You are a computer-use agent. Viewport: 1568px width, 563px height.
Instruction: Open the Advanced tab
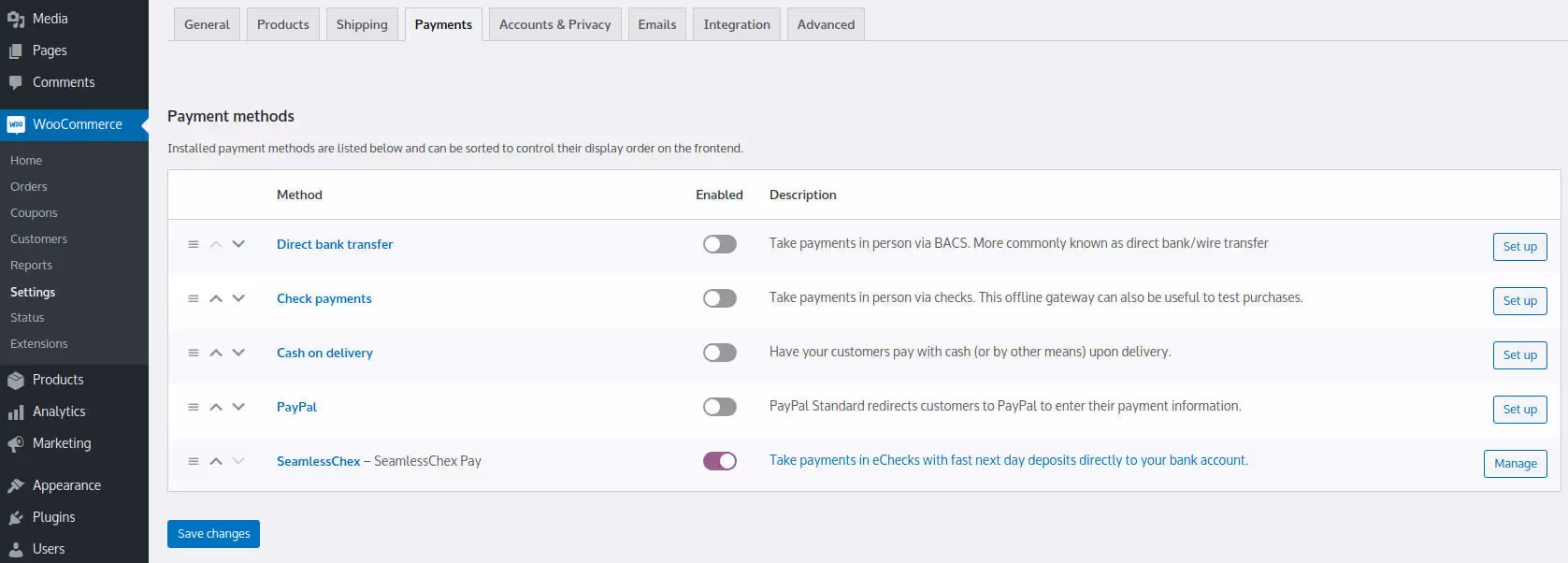(x=826, y=24)
